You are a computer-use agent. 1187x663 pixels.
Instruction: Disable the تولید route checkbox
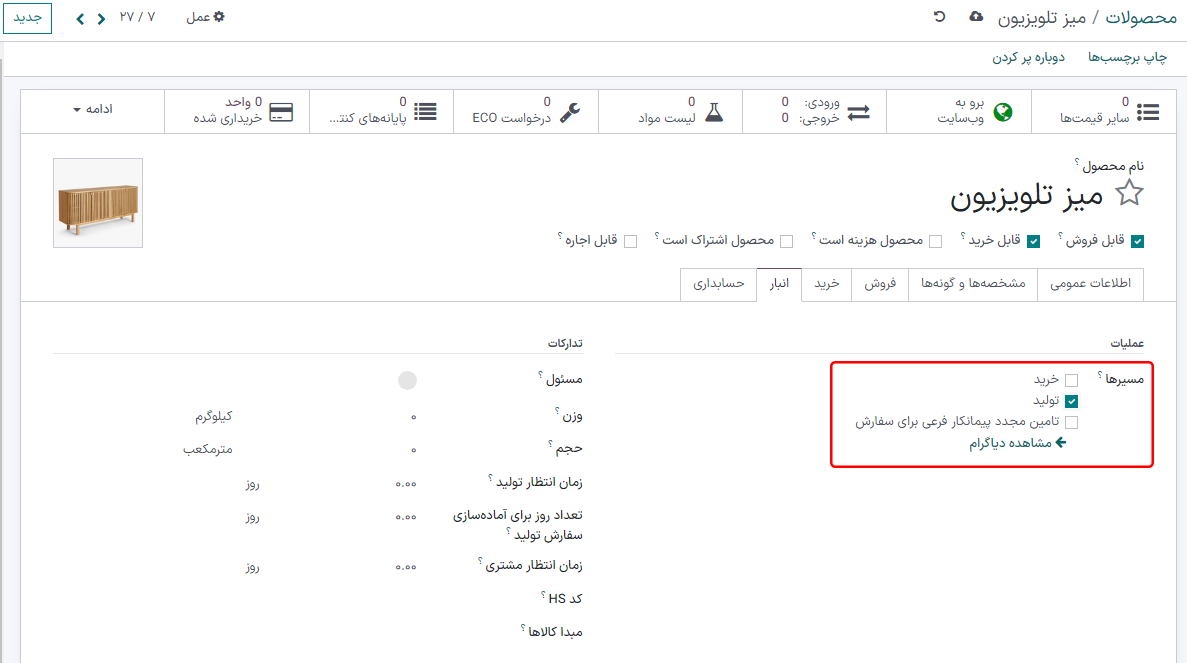pos(1073,401)
